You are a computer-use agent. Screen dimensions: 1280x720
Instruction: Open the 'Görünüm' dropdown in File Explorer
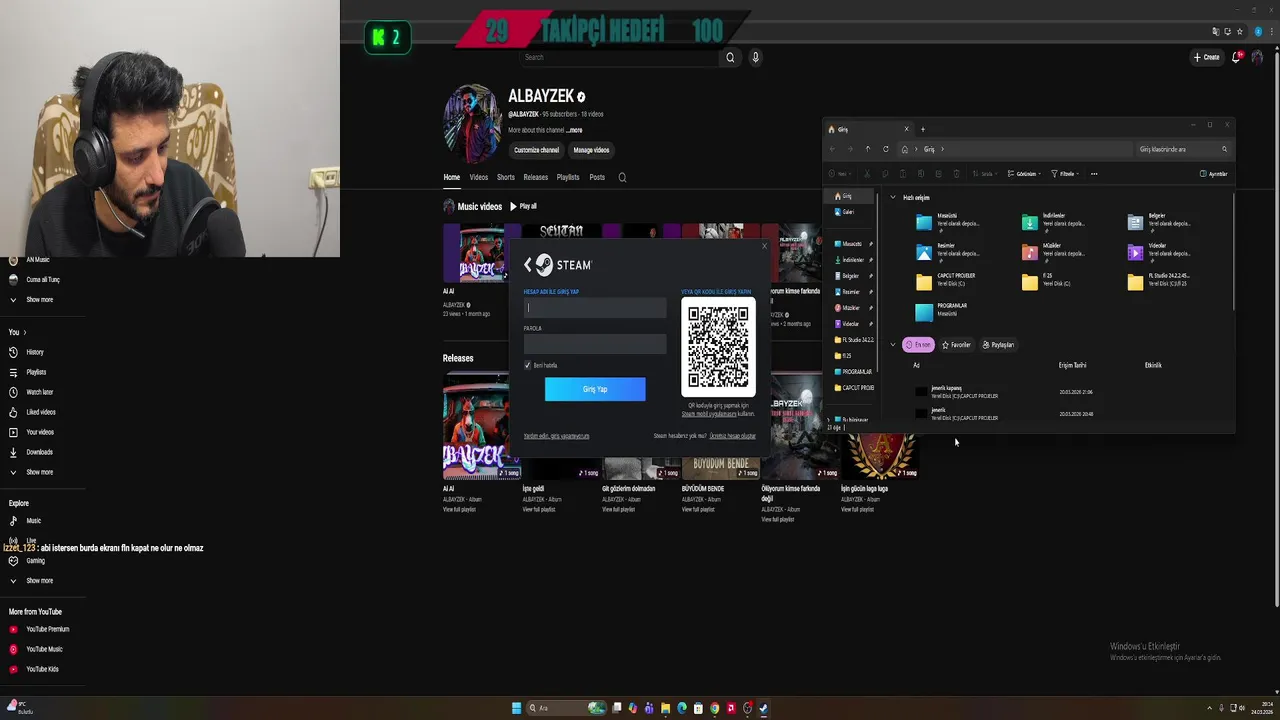point(1025,174)
